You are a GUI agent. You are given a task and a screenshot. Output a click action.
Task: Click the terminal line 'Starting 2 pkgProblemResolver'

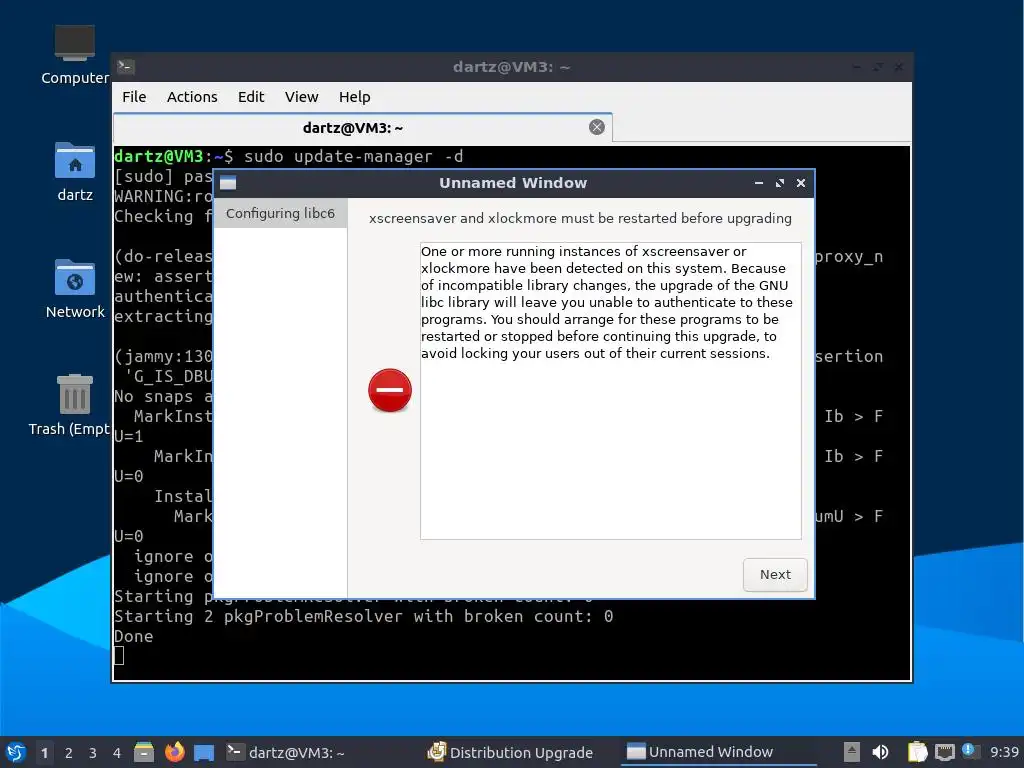click(x=363, y=616)
